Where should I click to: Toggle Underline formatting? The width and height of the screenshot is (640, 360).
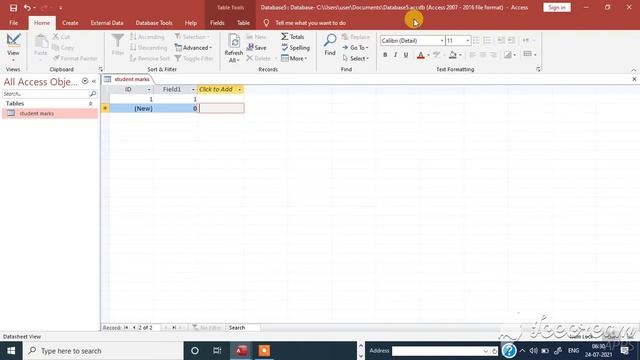[406, 55]
